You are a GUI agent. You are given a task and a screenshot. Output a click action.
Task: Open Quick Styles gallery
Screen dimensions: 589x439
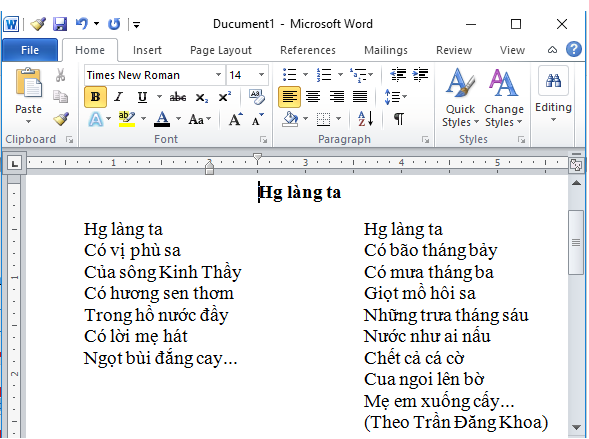460,98
